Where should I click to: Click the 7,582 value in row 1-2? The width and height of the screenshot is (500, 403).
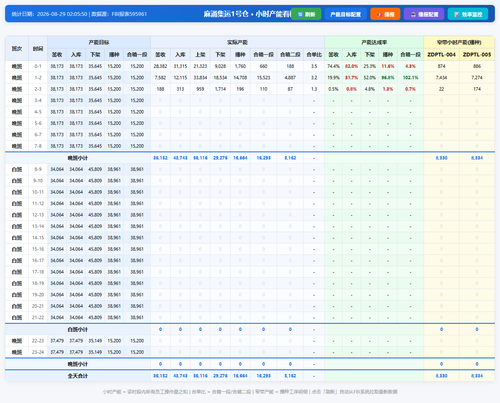(160, 78)
